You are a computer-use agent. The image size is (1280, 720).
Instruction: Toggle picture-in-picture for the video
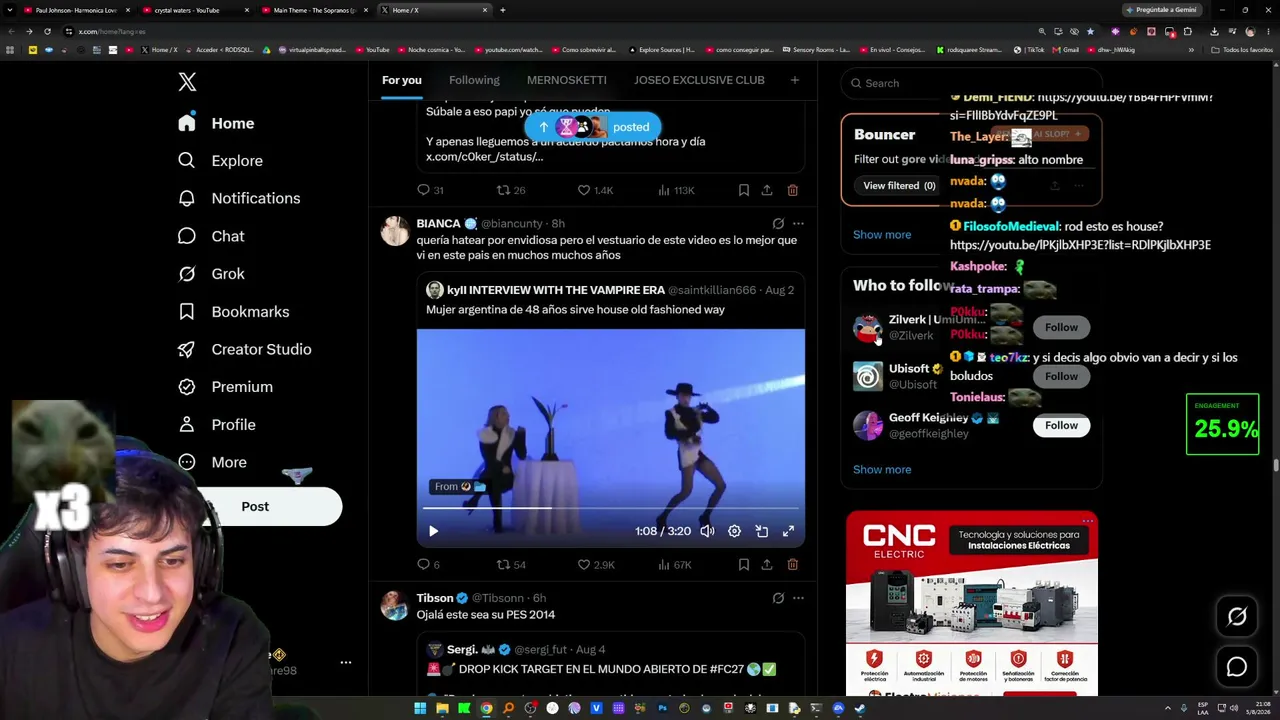[761, 531]
